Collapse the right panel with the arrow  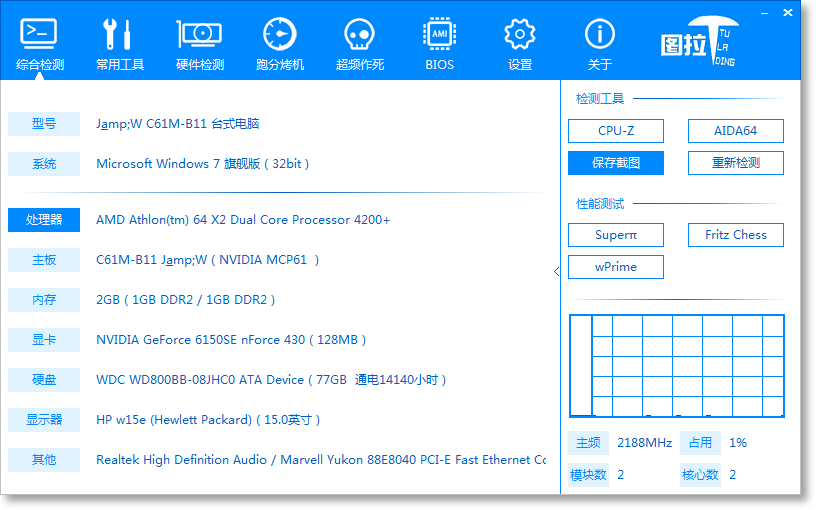pyautogui.click(x=556, y=271)
